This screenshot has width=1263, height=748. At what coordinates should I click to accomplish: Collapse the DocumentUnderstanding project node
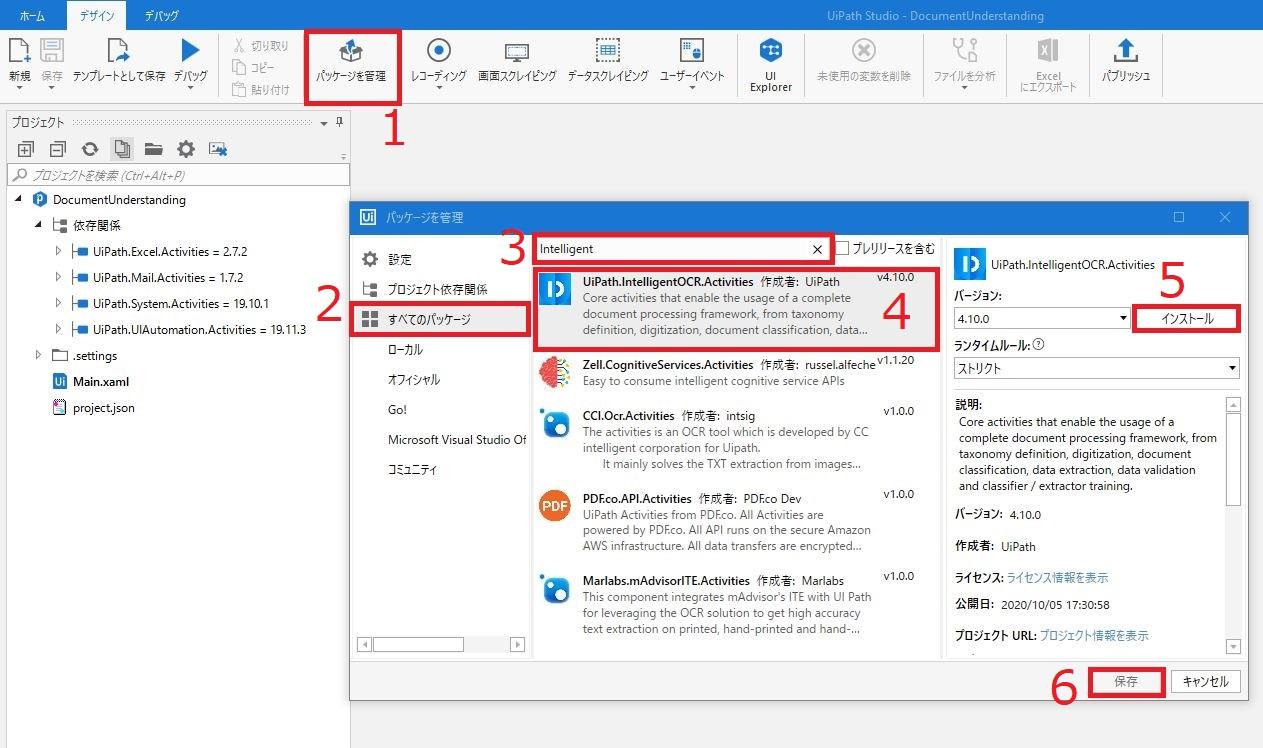pyautogui.click(x=19, y=200)
